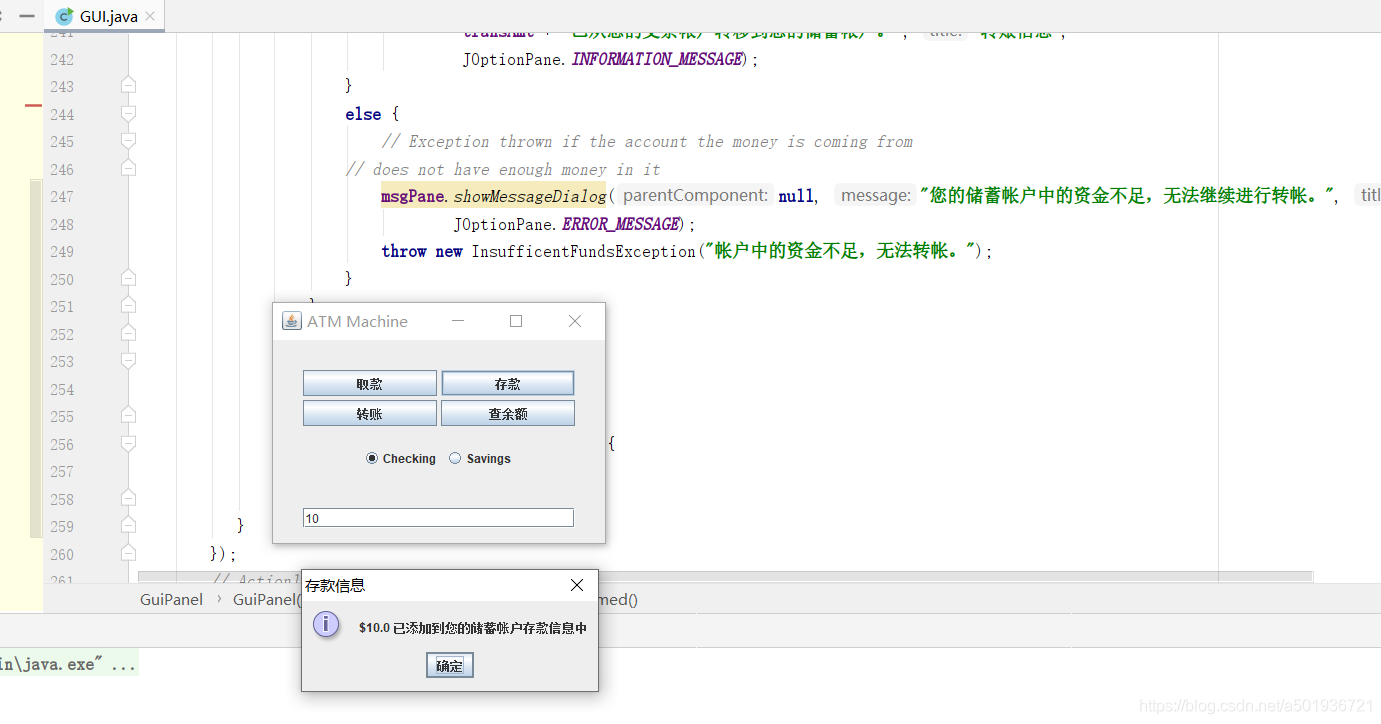Click the 存款 deposit button
This screenshot has width=1381, height=724.
pos(508,384)
